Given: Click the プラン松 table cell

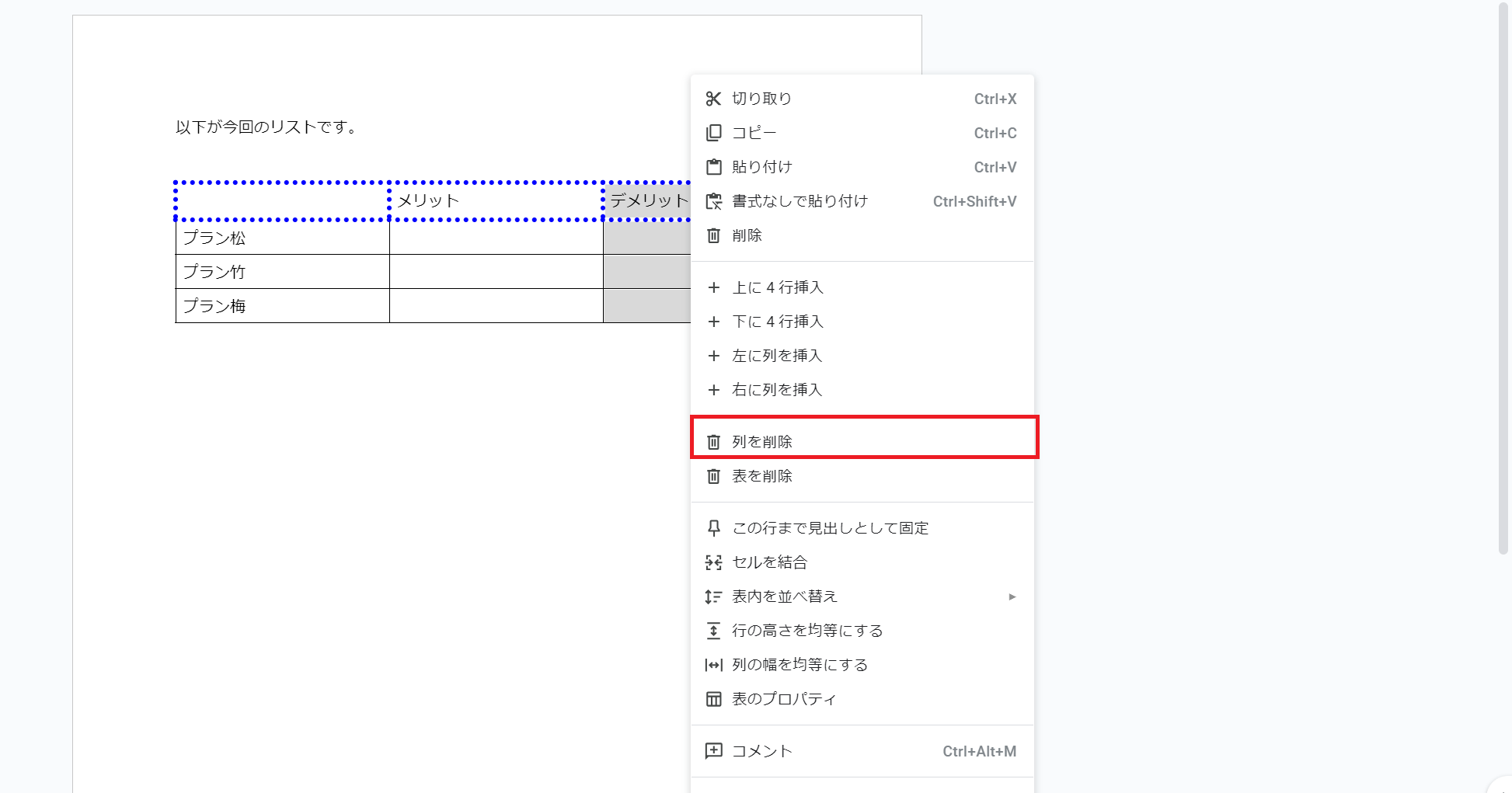Looking at the screenshot, I should 282,238.
